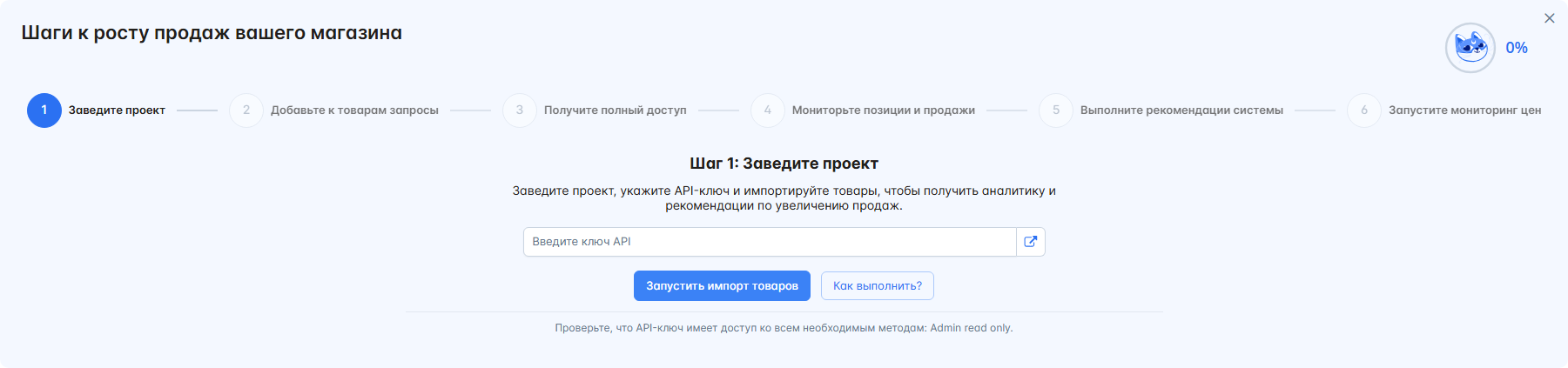Click the step 2 number circle
The height and width of the screenshot is (368, 1568).
coord(246,110)
